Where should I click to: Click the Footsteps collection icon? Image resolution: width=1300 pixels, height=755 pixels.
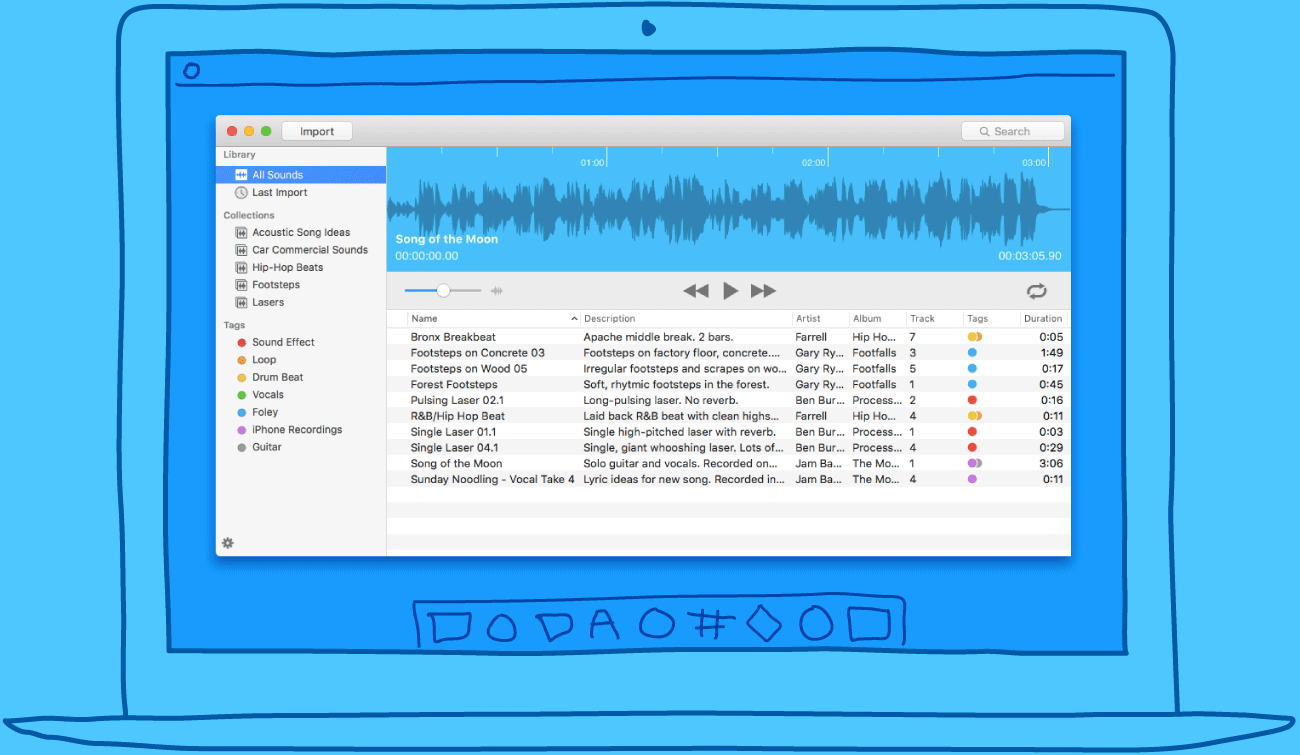pos(241,285)
